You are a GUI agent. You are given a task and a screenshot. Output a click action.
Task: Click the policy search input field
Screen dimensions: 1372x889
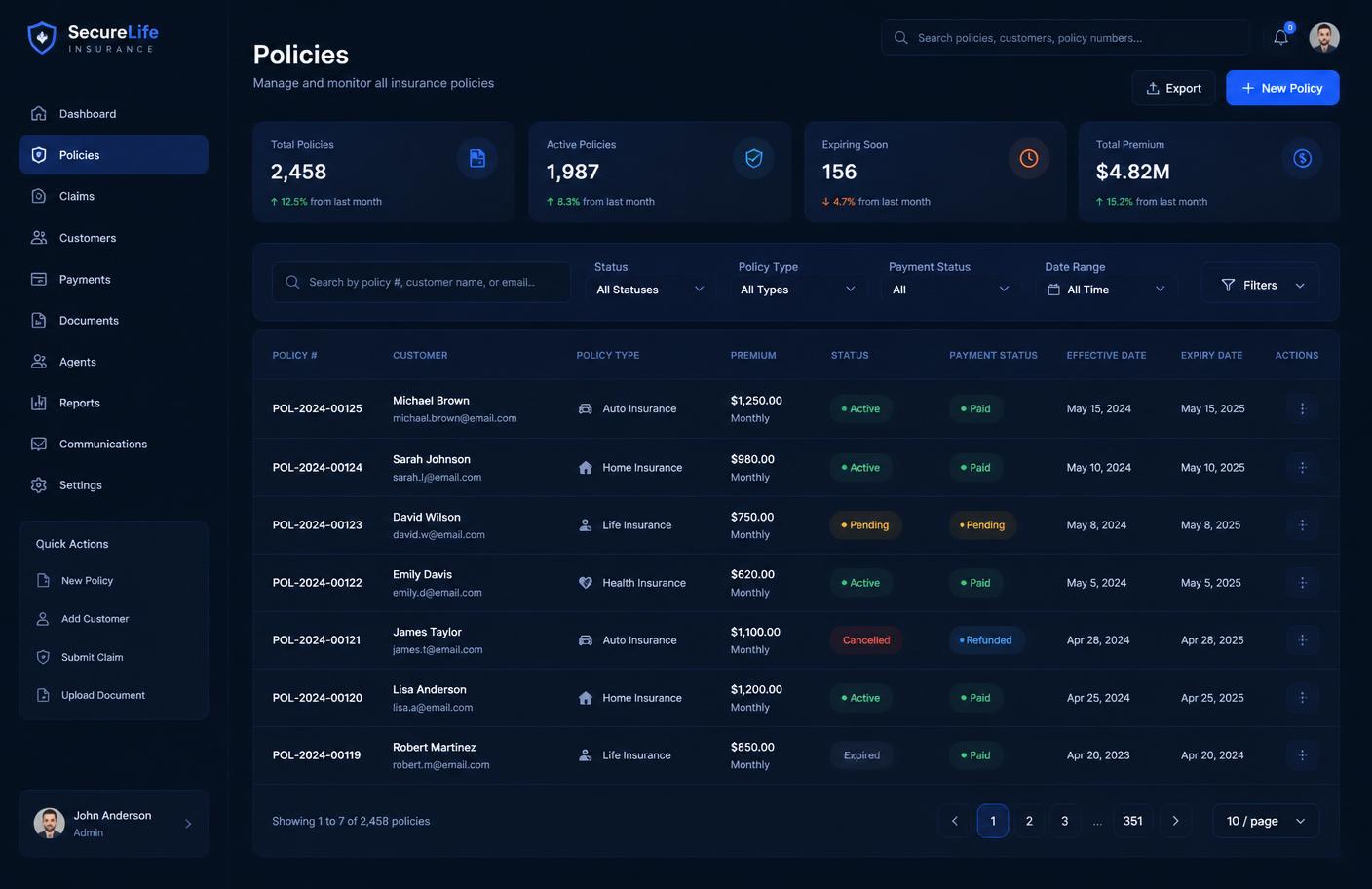(421, 282)
